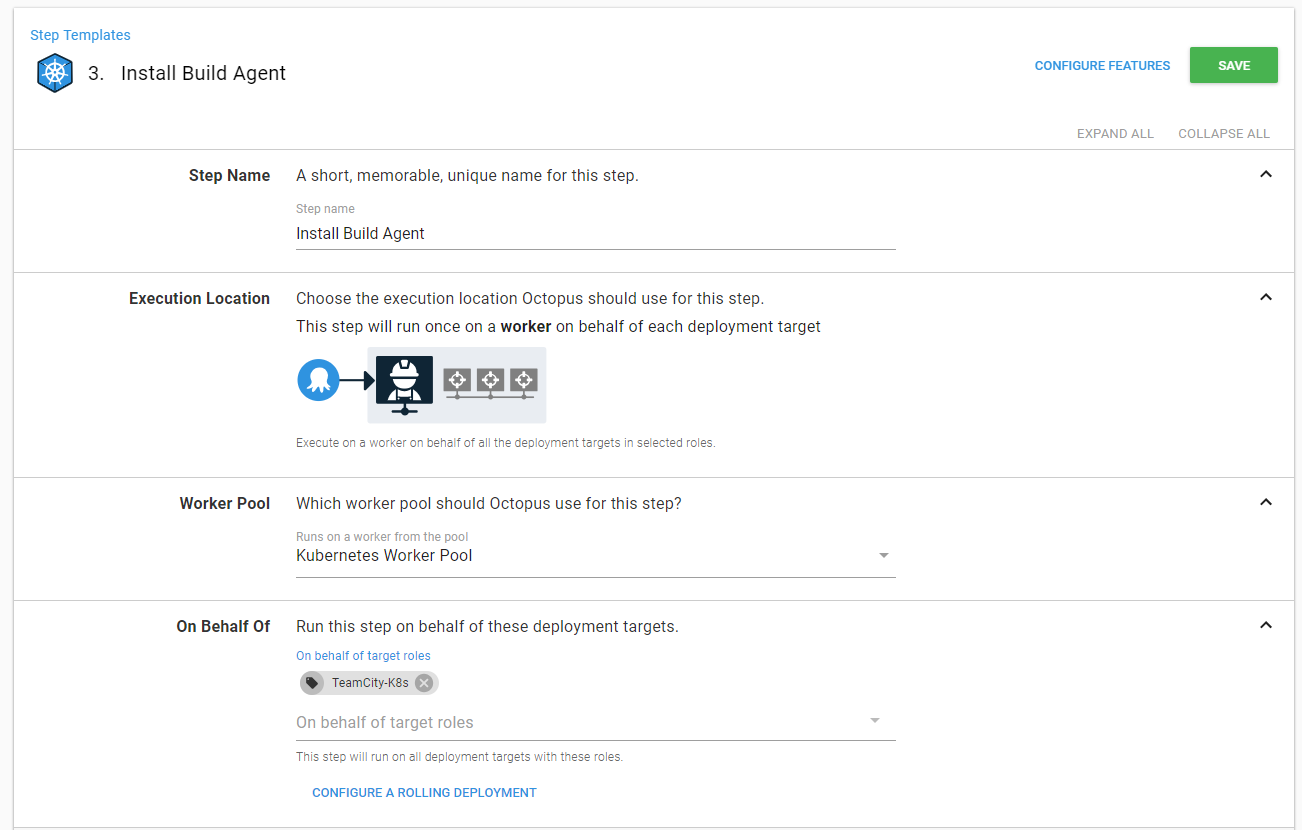The image size is (1302, 830).
Task: Click the first deployment target icon
Action: point(457,380)
